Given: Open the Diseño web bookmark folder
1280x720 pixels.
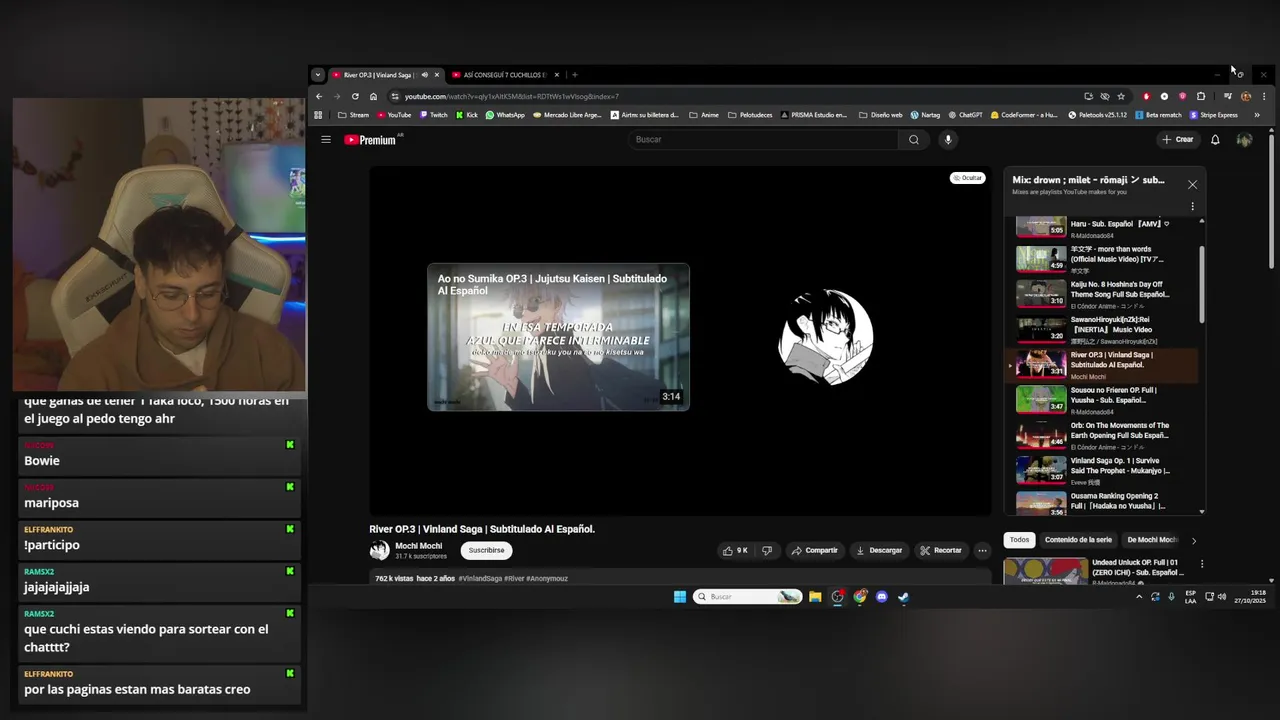Looking at the screenshot, I should tap(880, 115).
